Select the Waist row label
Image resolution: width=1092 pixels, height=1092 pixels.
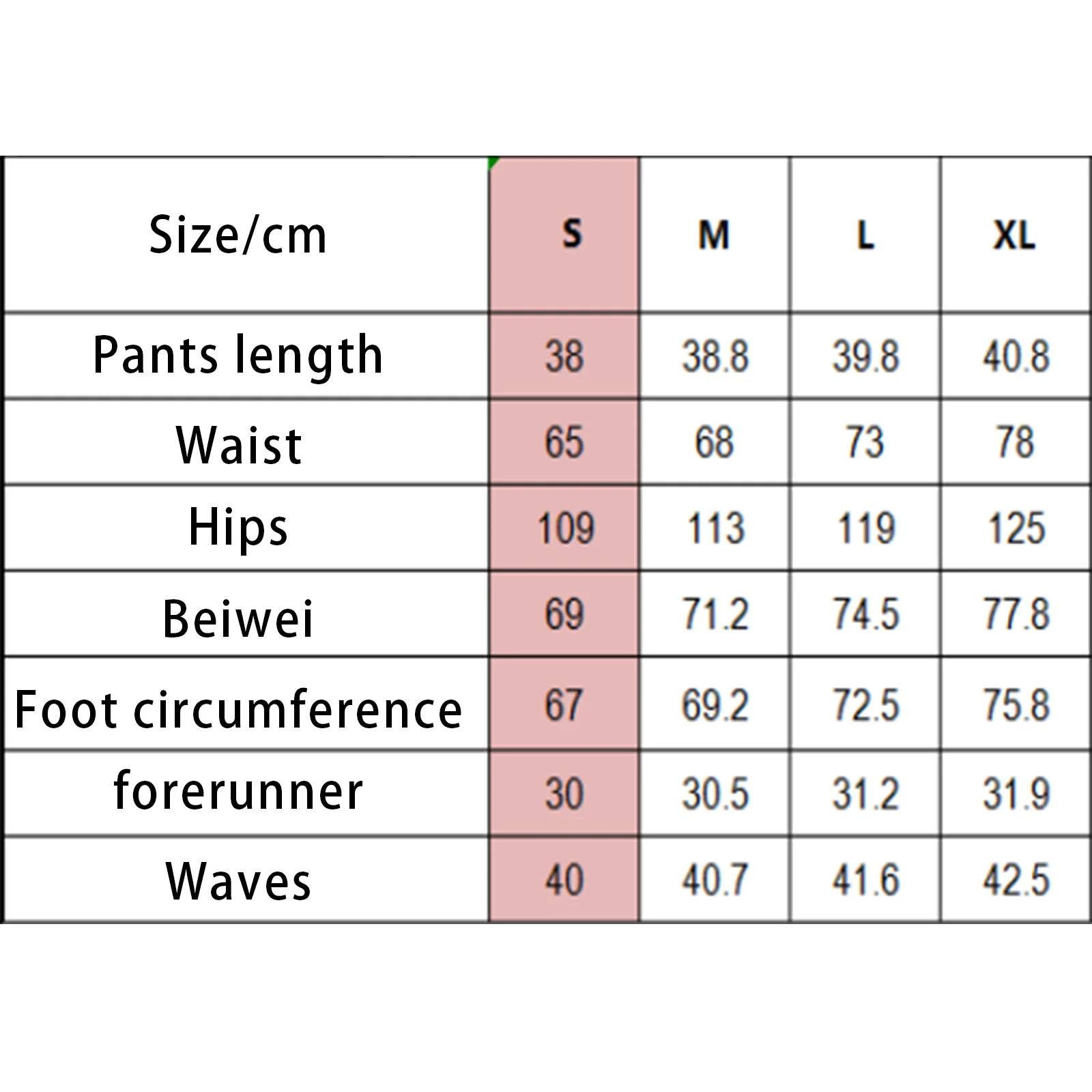238,445
